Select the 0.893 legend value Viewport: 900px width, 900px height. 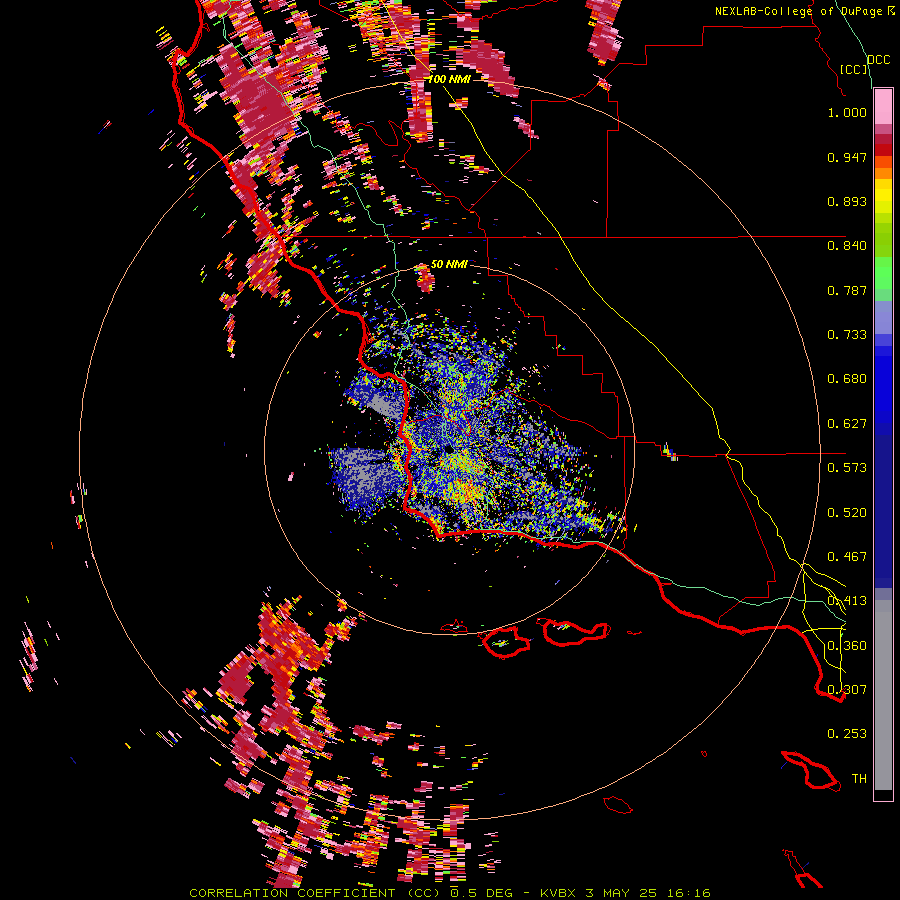pyautogui.click(x=847, y=201)
